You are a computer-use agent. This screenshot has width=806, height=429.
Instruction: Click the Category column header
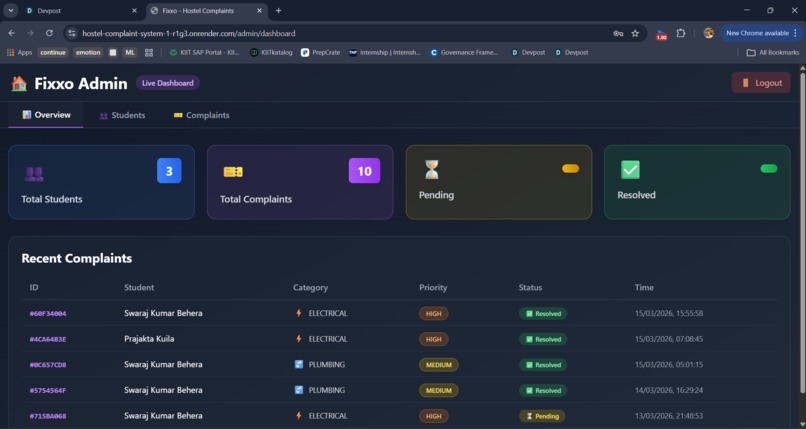(x=310, y=287)
